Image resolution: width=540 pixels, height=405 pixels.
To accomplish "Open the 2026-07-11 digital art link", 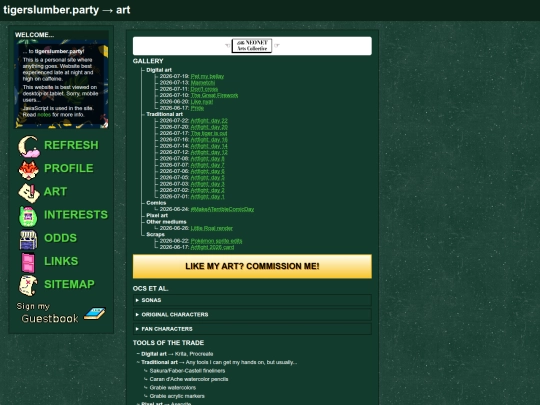I will [x=204, y=89].
